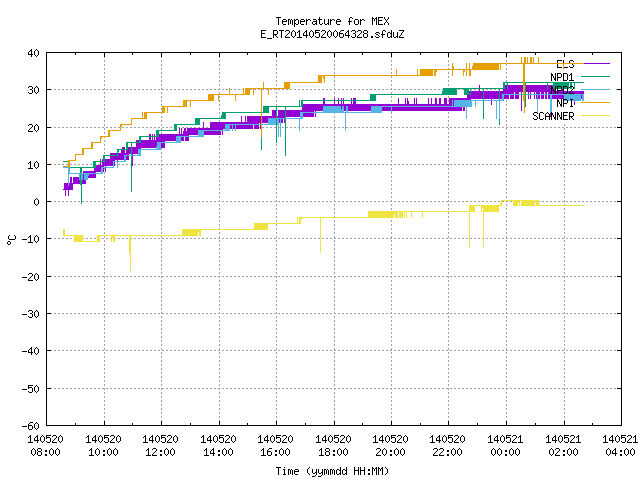Click the NPI legend label
This screenshot has width=640, height=480.
(x=565, y=103)
